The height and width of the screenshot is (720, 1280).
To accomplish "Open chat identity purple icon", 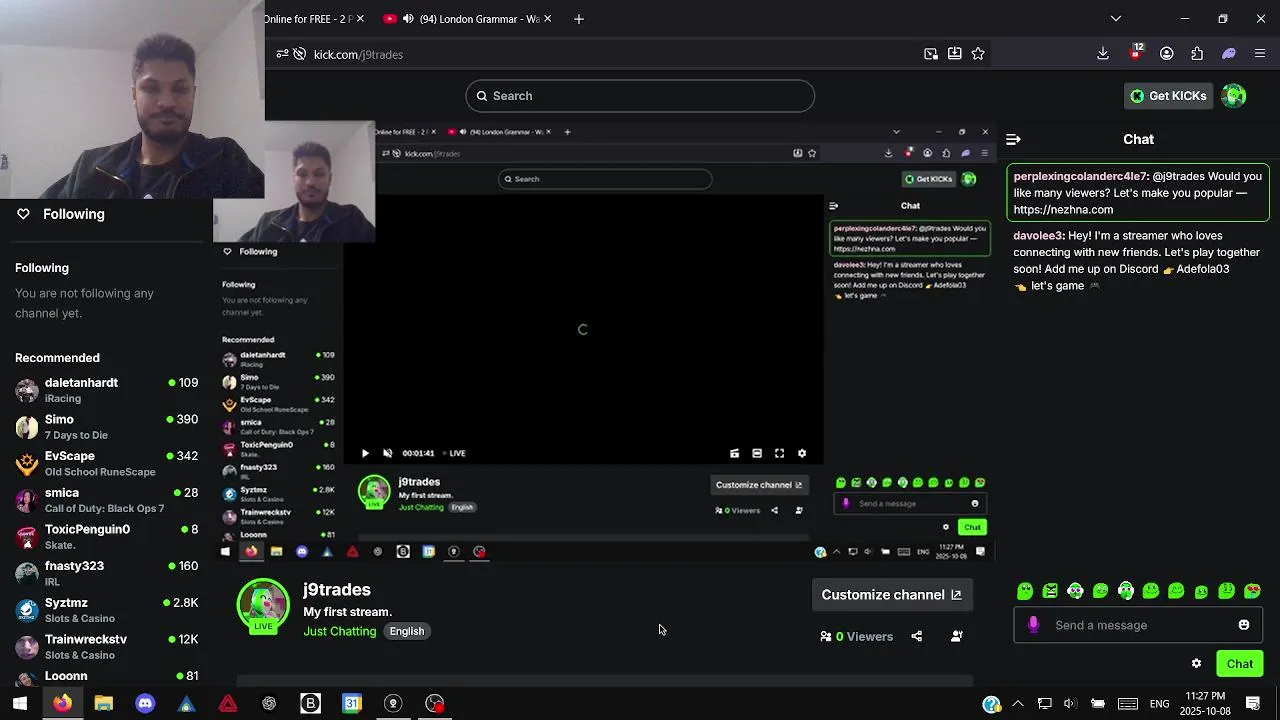I will pyautogui.click(x=1033, y=625).
